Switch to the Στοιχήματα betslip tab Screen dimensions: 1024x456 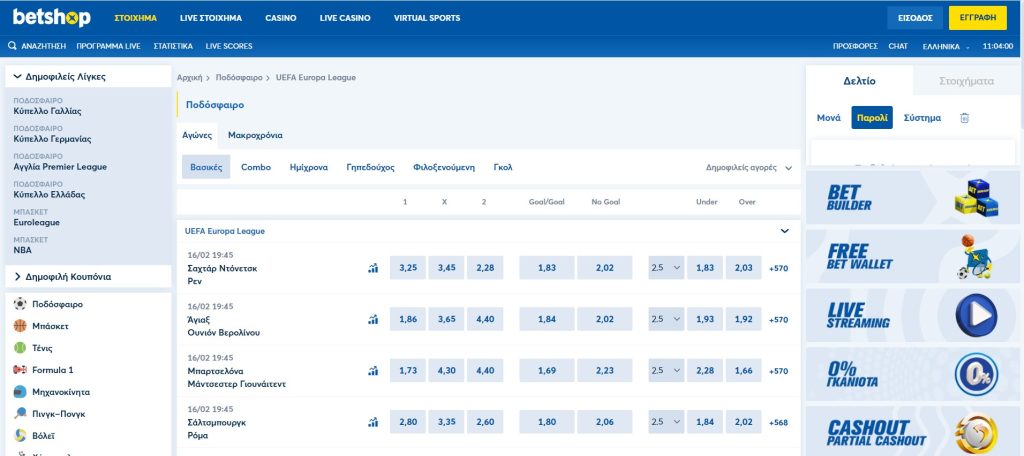(x=967, y=81)
